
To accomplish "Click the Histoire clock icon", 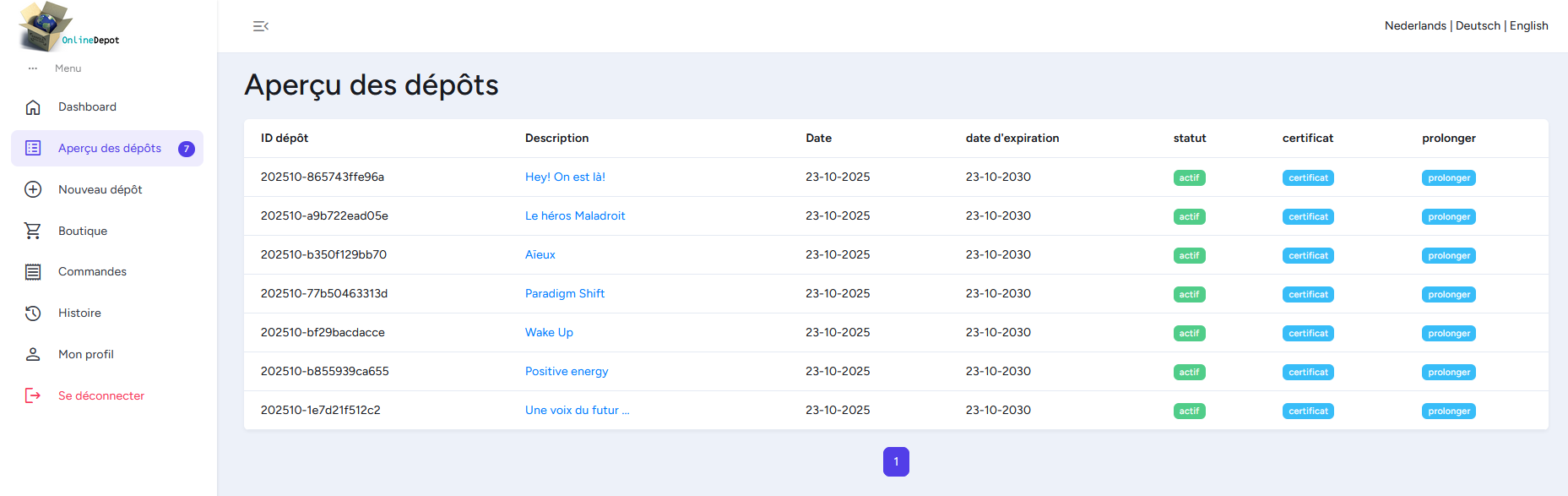I will (33, 313).
